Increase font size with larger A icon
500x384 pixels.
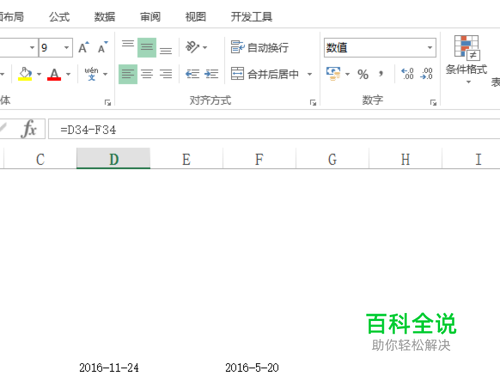(84, 48)
